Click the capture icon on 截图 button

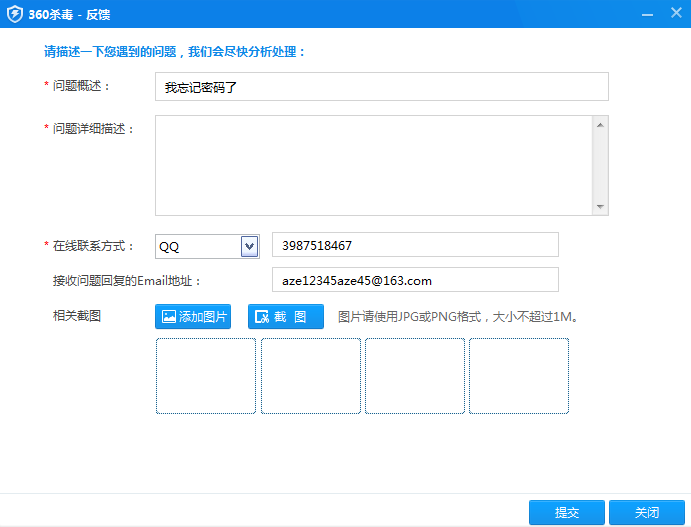pos(262,317)
